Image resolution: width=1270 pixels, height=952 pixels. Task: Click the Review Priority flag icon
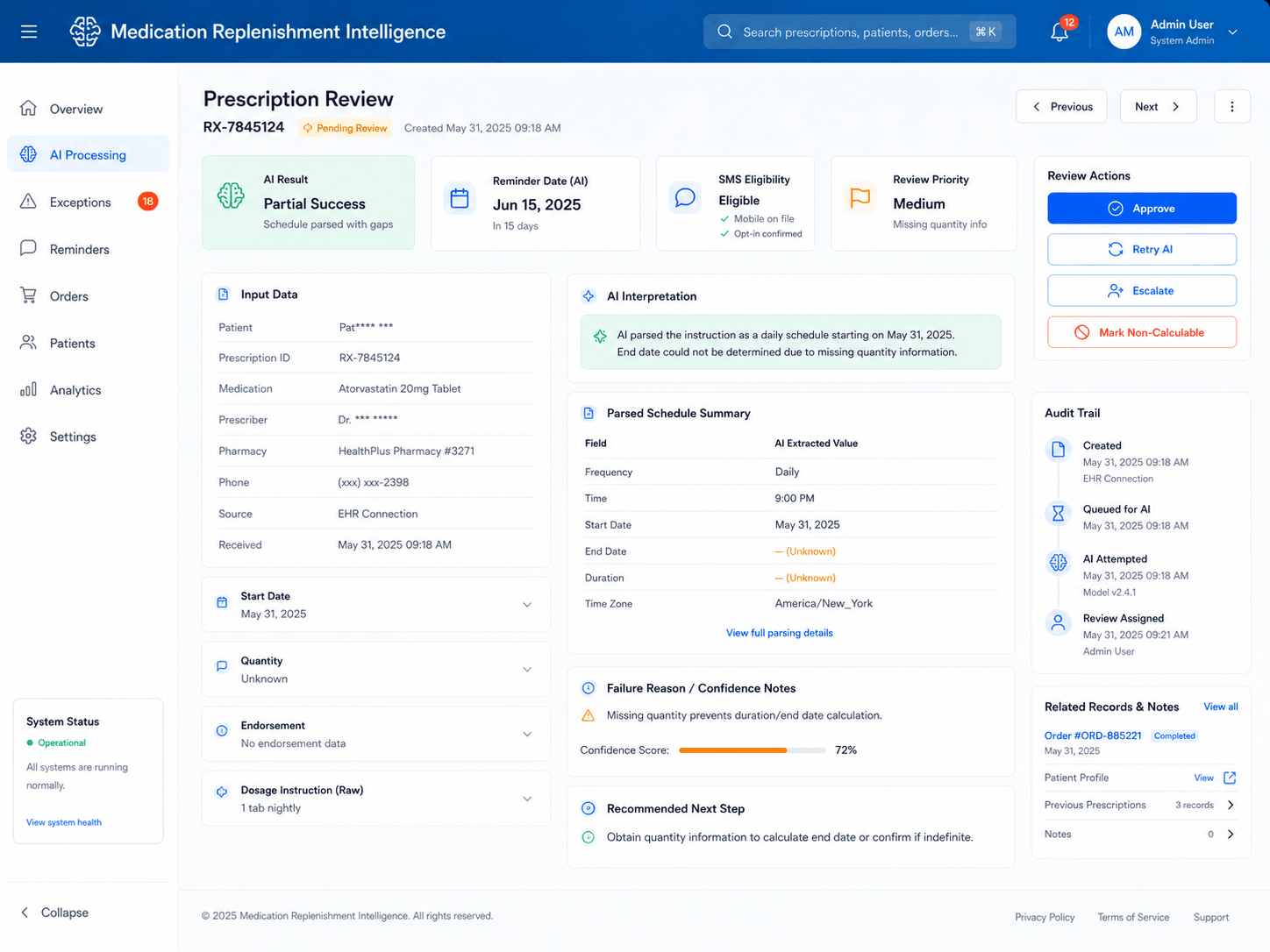point(860,197)
